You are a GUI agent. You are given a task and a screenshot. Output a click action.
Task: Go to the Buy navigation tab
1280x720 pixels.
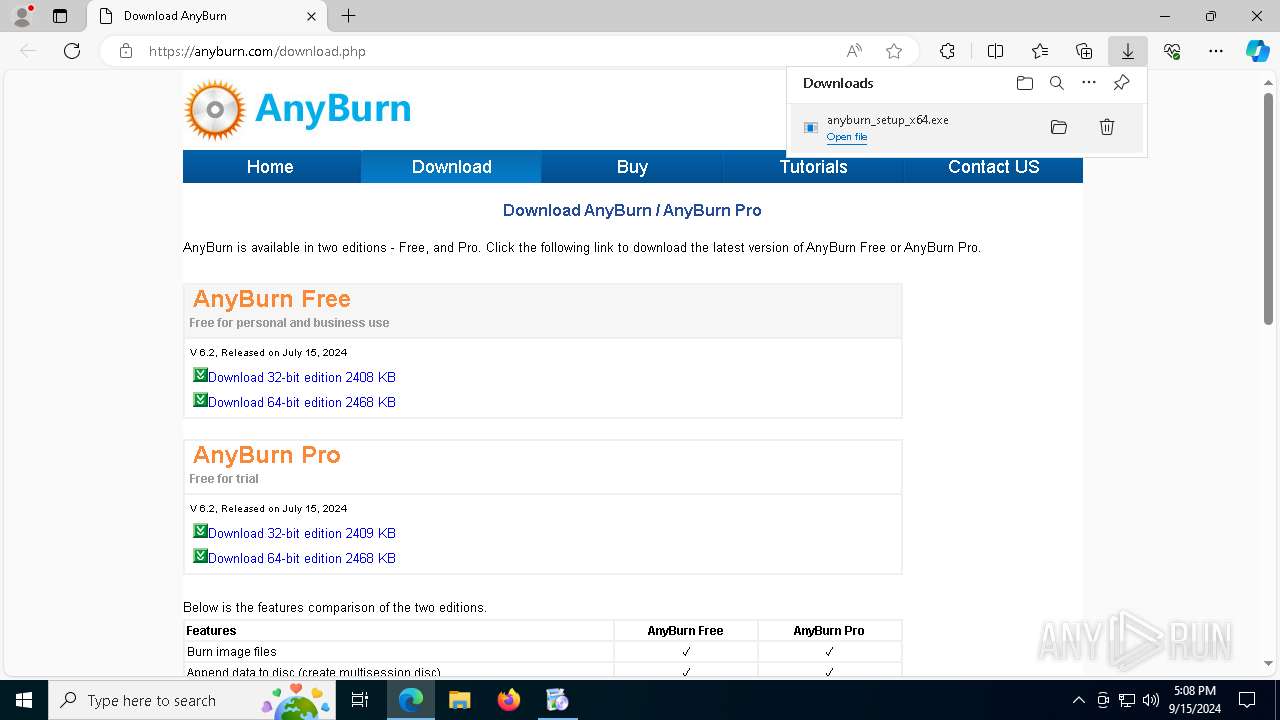click(x=632, y=167)
